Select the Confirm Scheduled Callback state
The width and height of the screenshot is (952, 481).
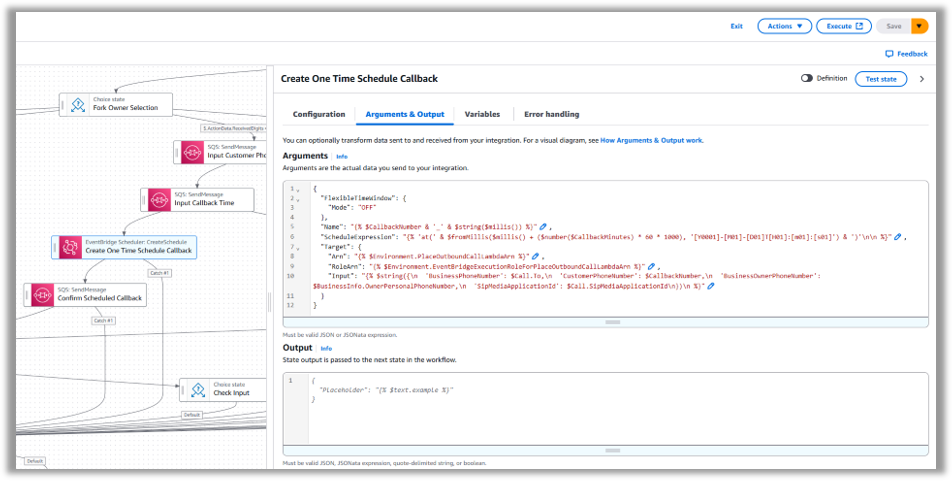pyautogui.click(x=86, y=295)
